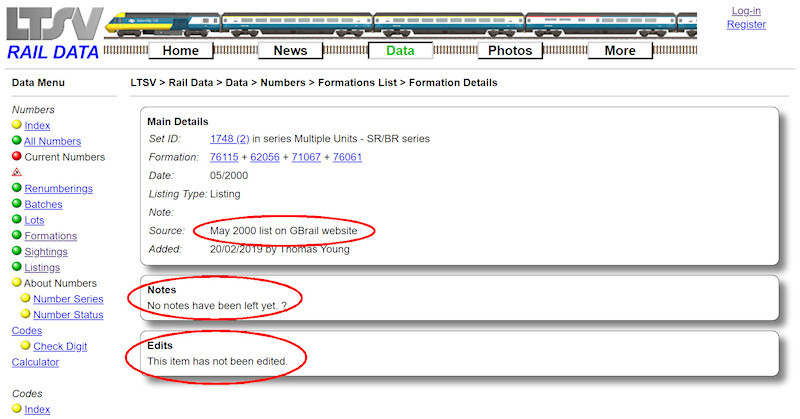
Task: Click the green bullet beside Listings
Action: tap(17, 267)
